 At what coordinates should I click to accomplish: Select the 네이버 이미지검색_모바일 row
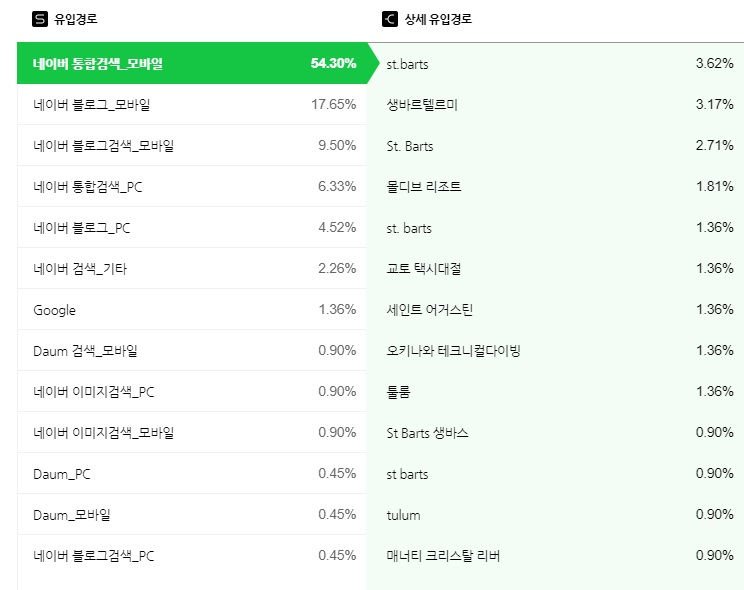click(192, 432)
